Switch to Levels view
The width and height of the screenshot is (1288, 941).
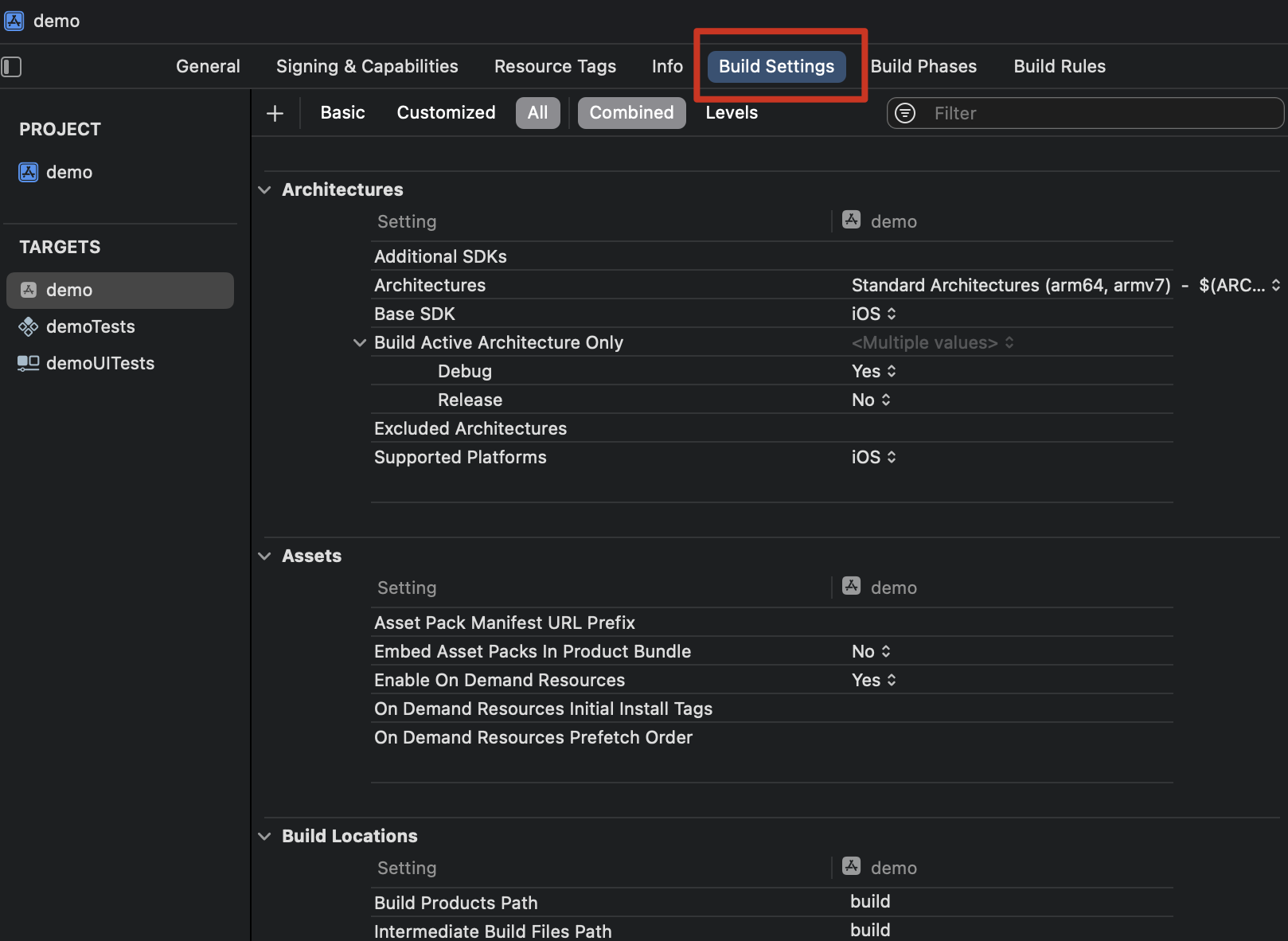point(732,112)
